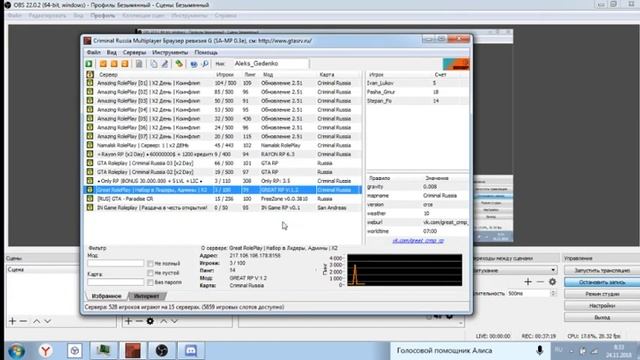Open the vk.com/great_crmp_rp link
640x360 pixels.
[x=418, y=240]
